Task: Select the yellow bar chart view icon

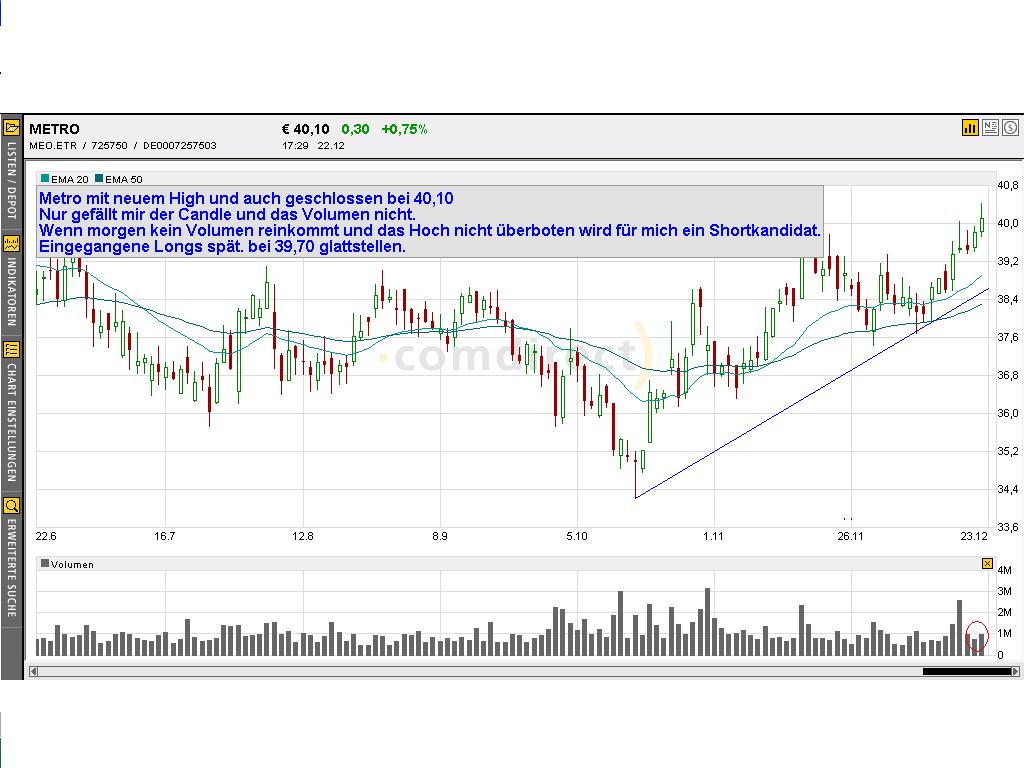Action: pos(970,127)
